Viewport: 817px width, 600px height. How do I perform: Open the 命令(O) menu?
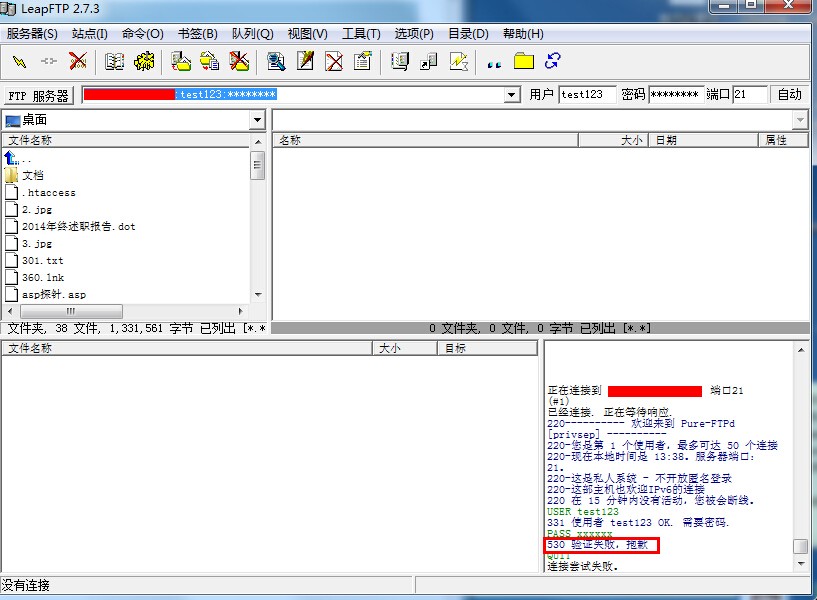[143, 34]
